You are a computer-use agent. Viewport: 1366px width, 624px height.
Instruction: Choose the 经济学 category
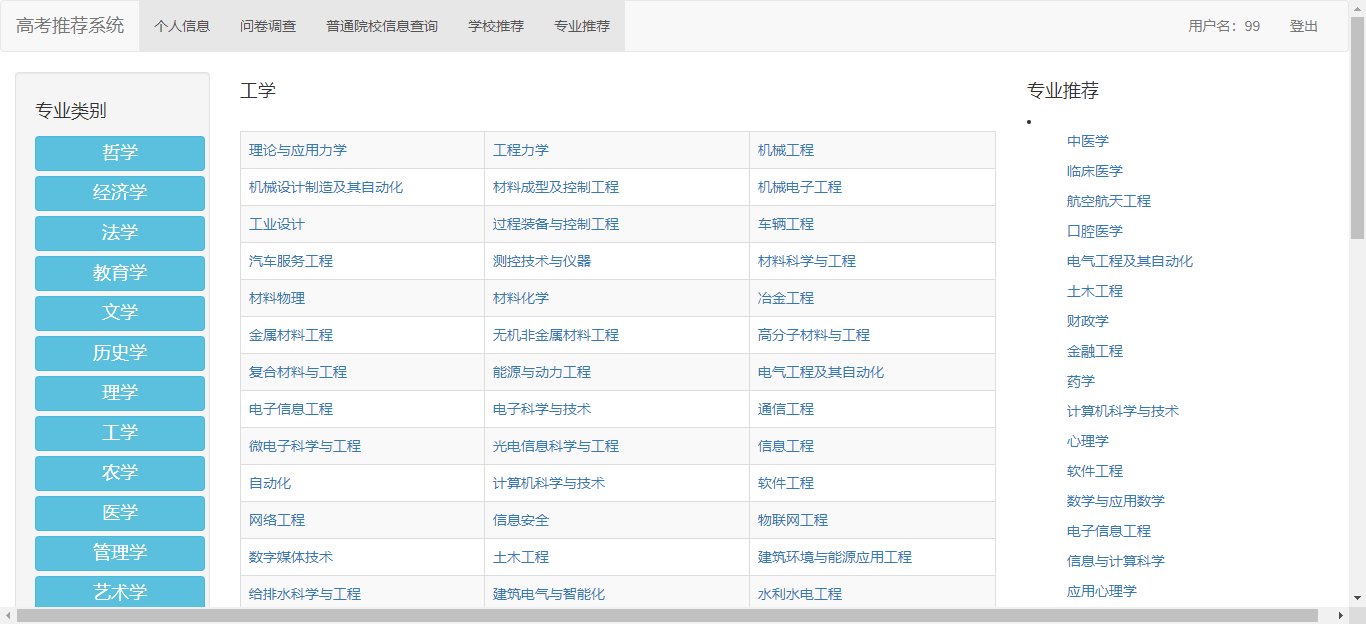point(120,193)
